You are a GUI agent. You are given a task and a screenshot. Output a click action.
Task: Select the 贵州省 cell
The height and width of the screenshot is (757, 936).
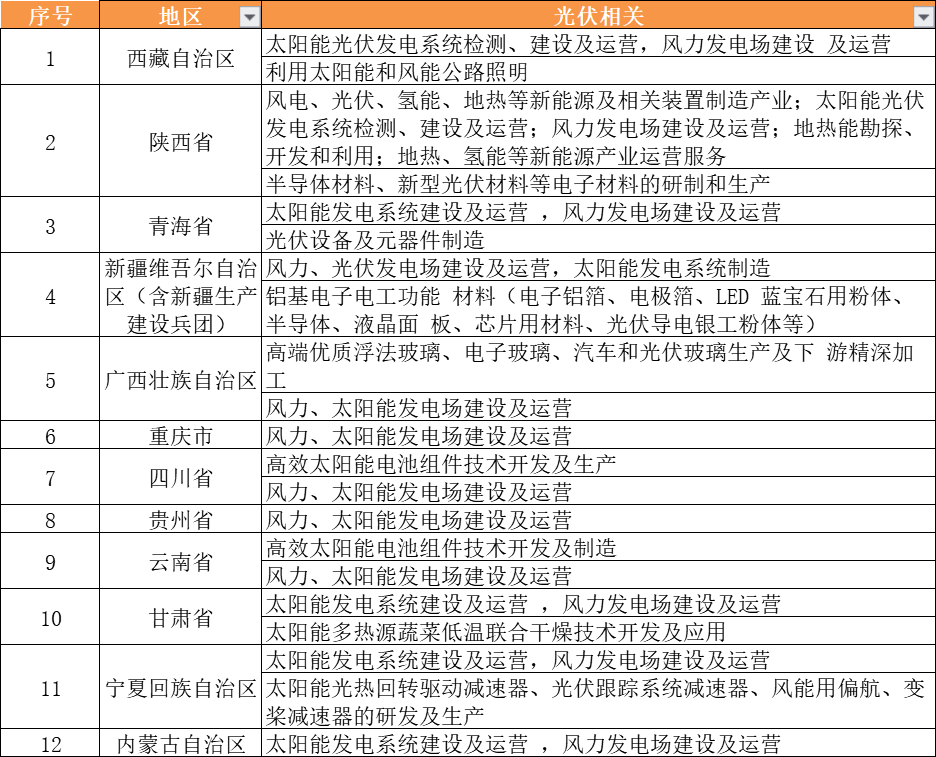pos(181,520)
